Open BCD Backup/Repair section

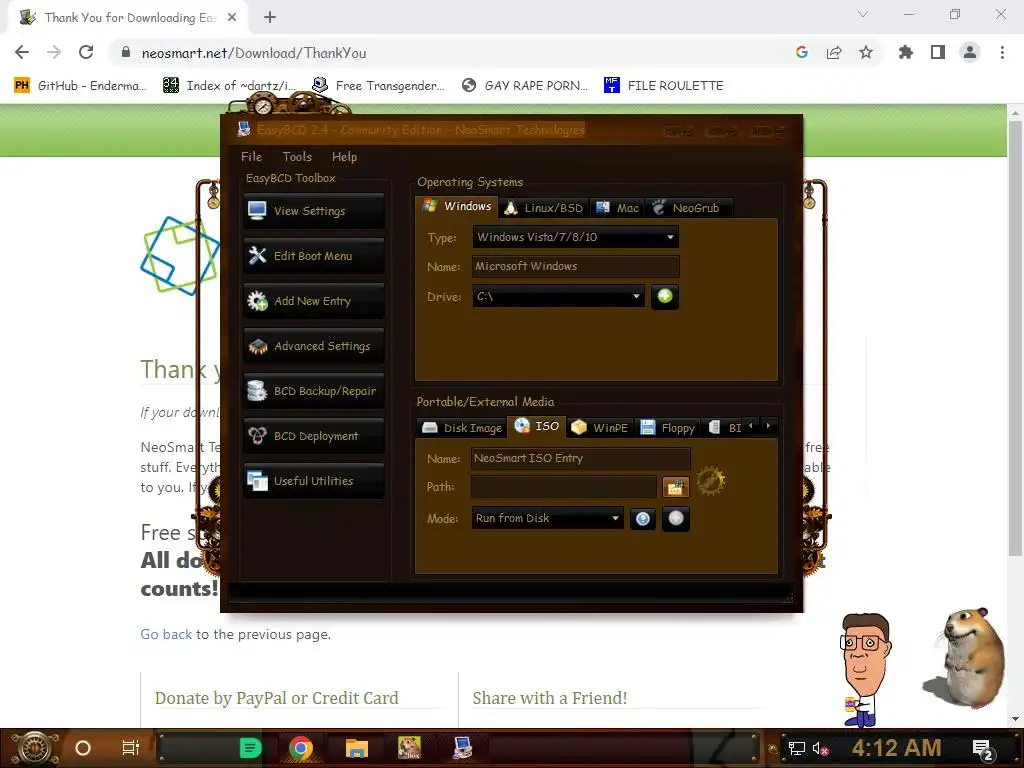(314, 391)
